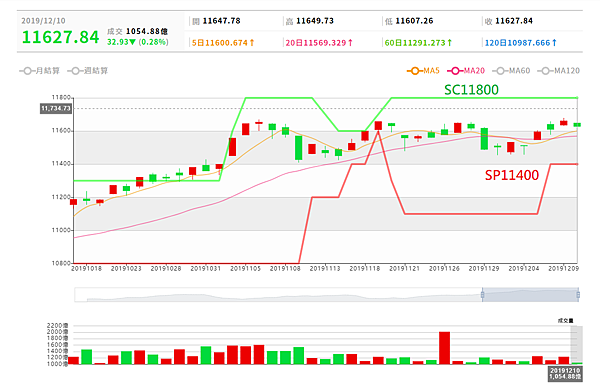Click the SP11400 label
The width and height of the screenshot is (600, 388).
point(512,175)
